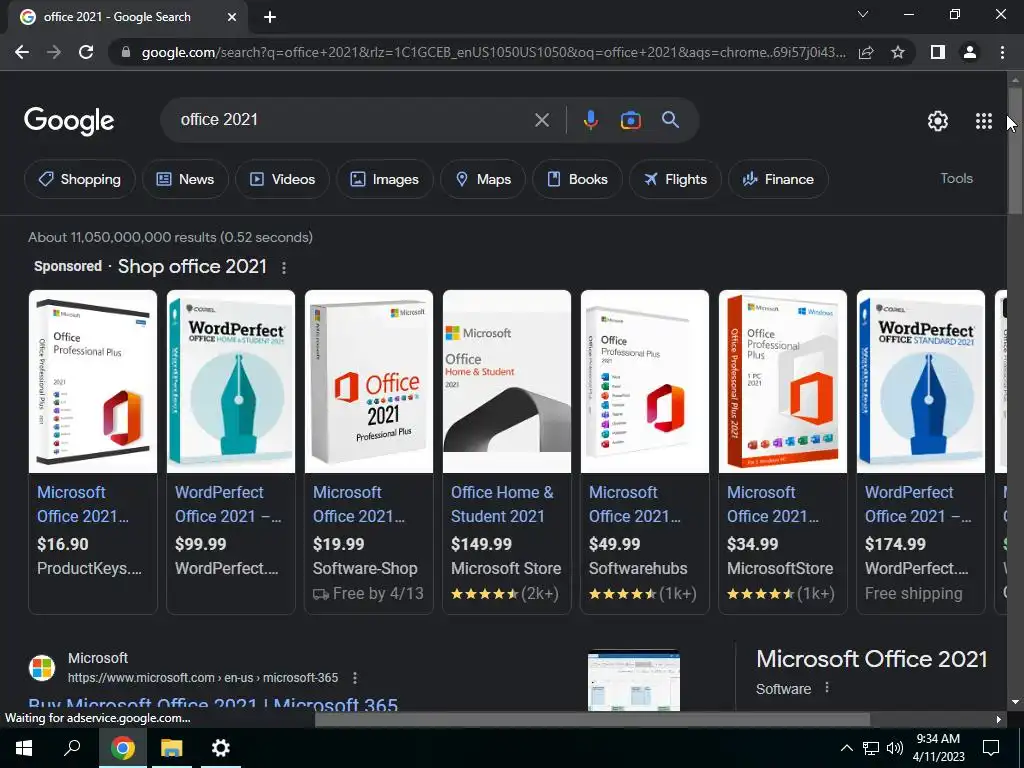Image resolution: width=1024 pixels, height=768 pixels.
Task: Open the WordPerfect Office Standard 2021 image
Action: [921, 381]
